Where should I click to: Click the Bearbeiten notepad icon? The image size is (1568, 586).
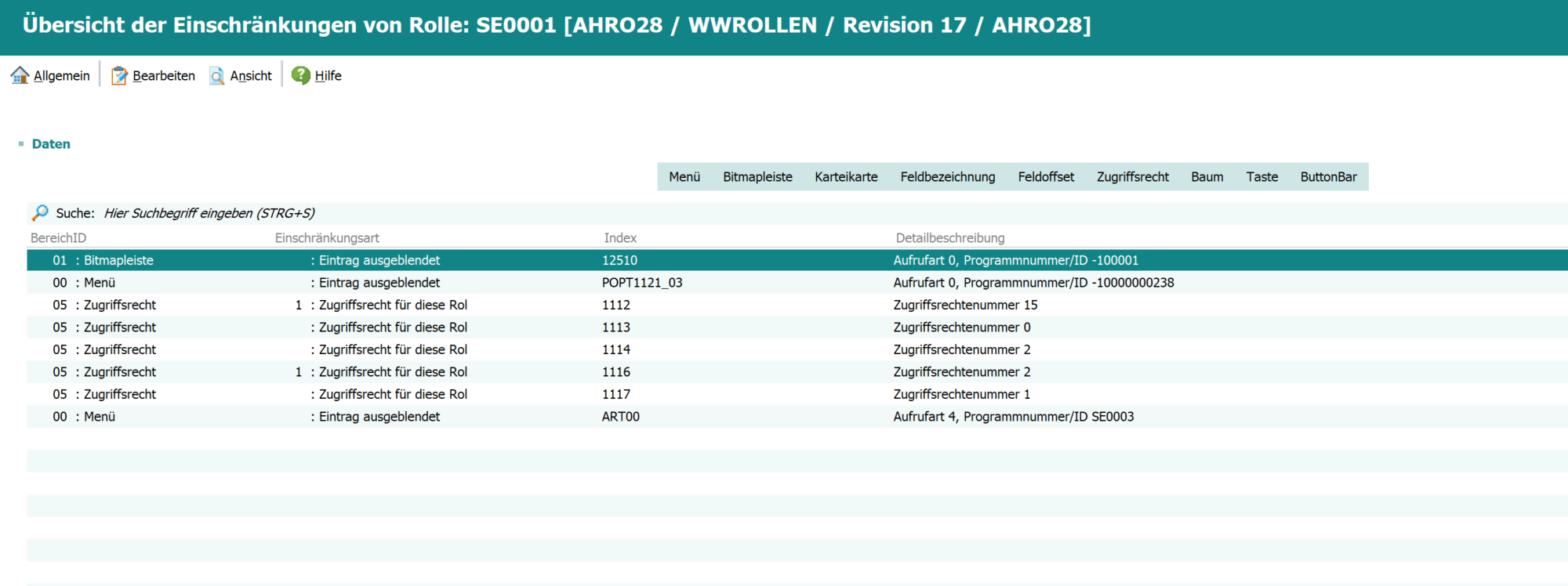119,75
